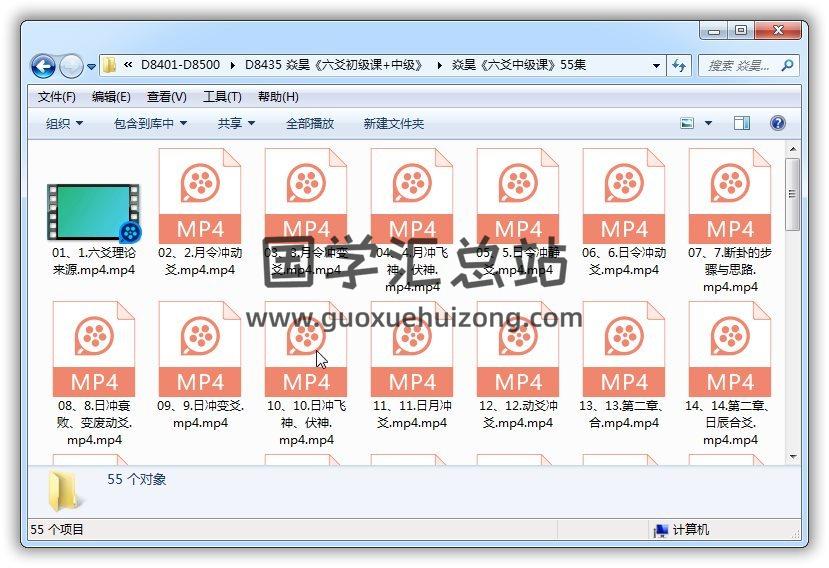Screen dimensions: 829x568
Task: Select the 02、2.月令冲动爻 MP4 file icon
Action: (x=199, y=196)
